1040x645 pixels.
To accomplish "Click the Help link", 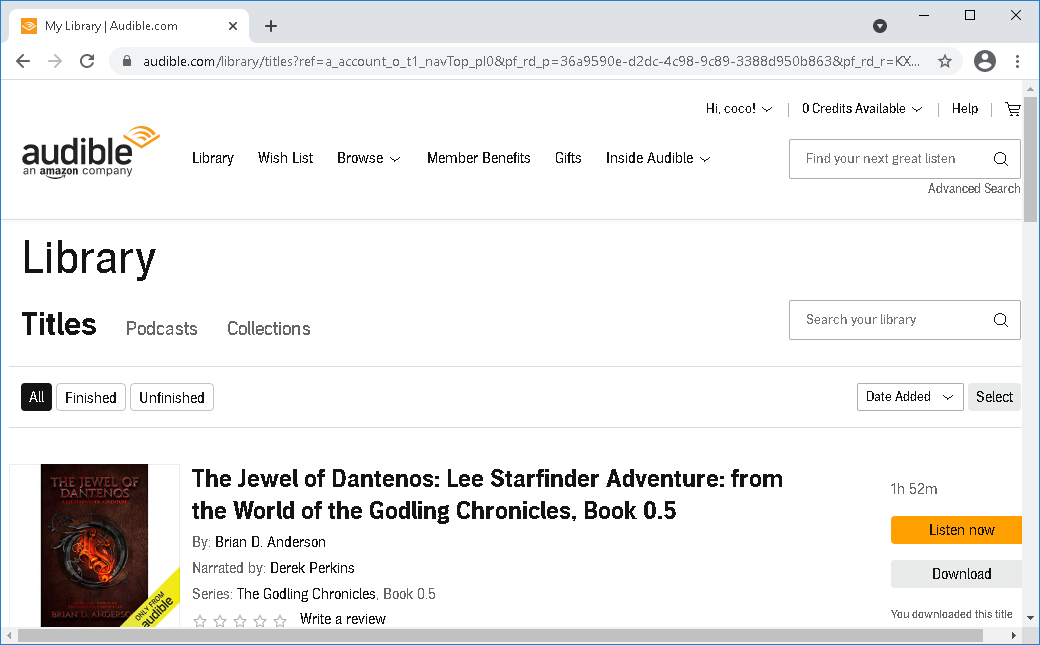I will (964, 109).
